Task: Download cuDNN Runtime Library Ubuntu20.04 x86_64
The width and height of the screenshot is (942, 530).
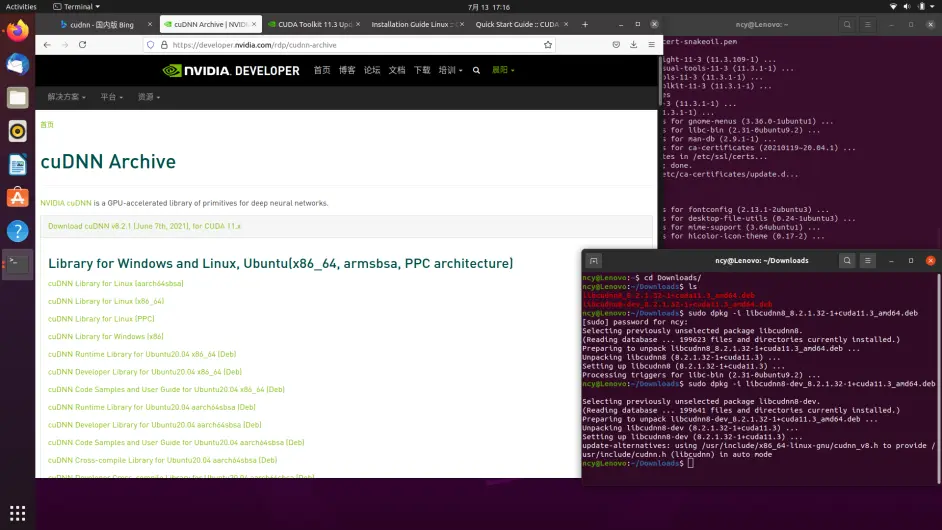Action: pyautogui.click(x=142, y=355)
